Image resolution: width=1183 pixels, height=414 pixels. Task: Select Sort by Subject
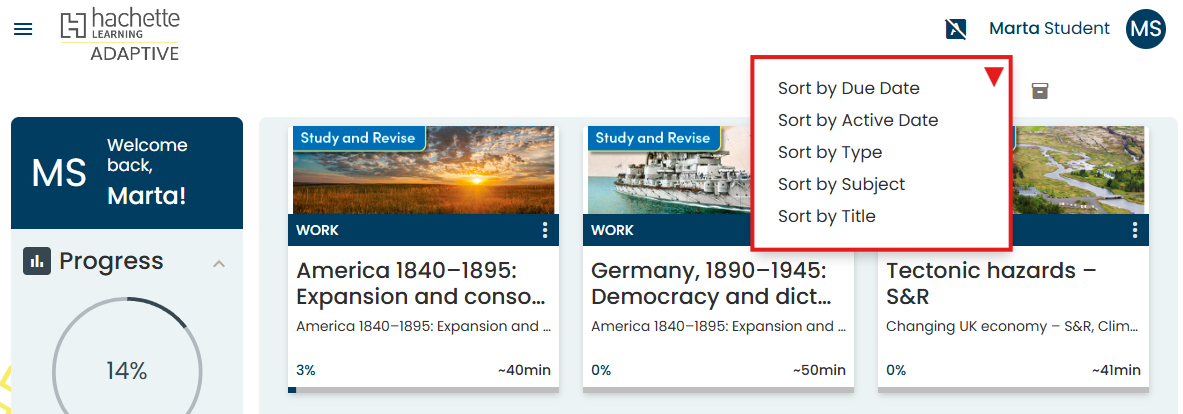[841, 184]
